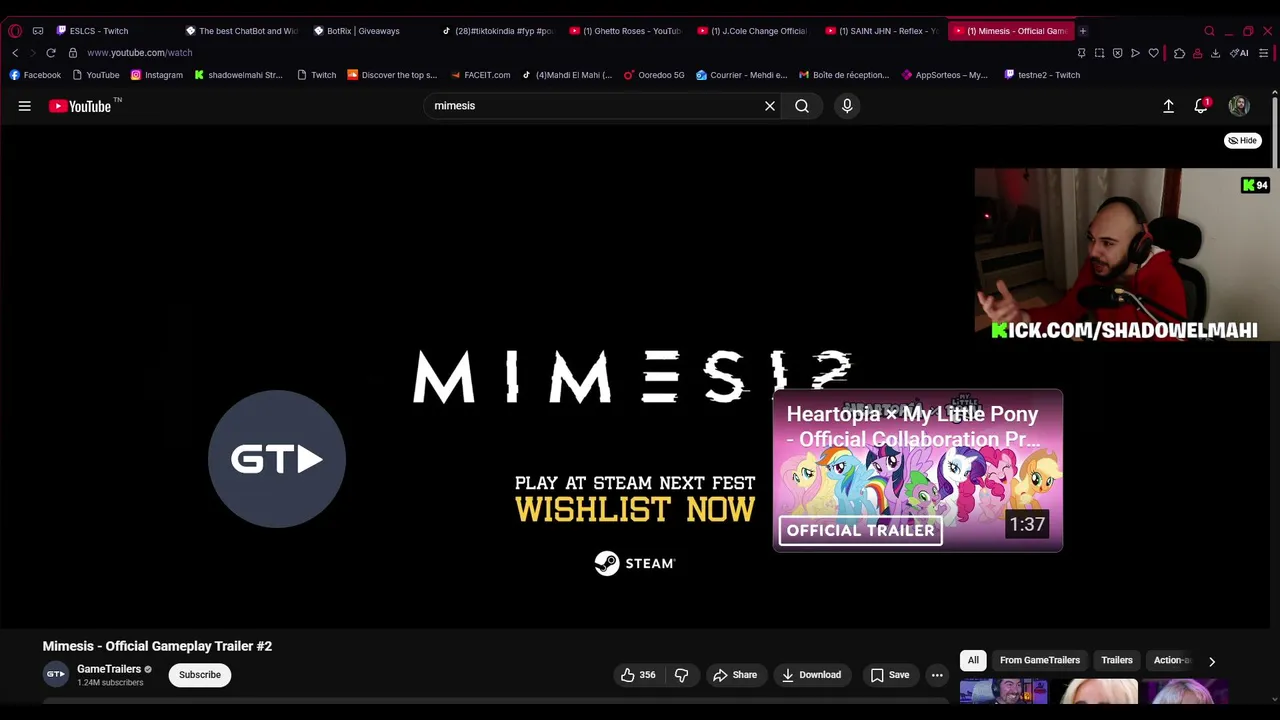
Task: Start voice search with the microphone
Action: 847,106
